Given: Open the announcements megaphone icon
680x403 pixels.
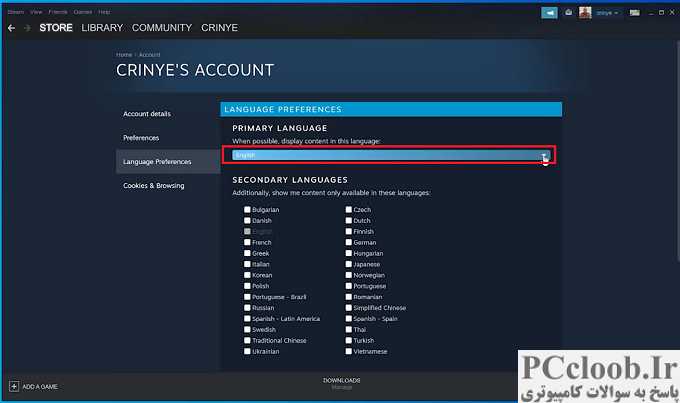Looking at the screenshot, I should (549, 13).
